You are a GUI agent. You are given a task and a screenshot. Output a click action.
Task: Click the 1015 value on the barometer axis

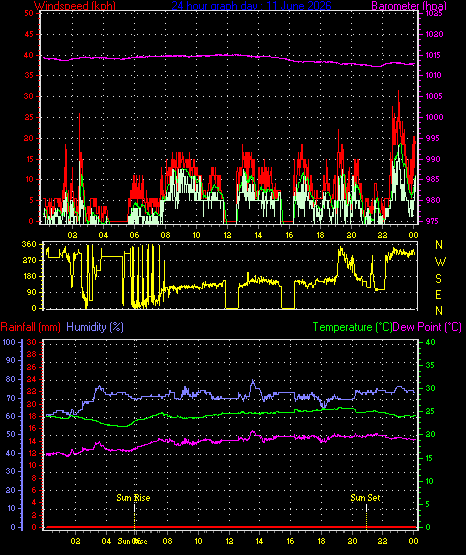tap(434, 55)
